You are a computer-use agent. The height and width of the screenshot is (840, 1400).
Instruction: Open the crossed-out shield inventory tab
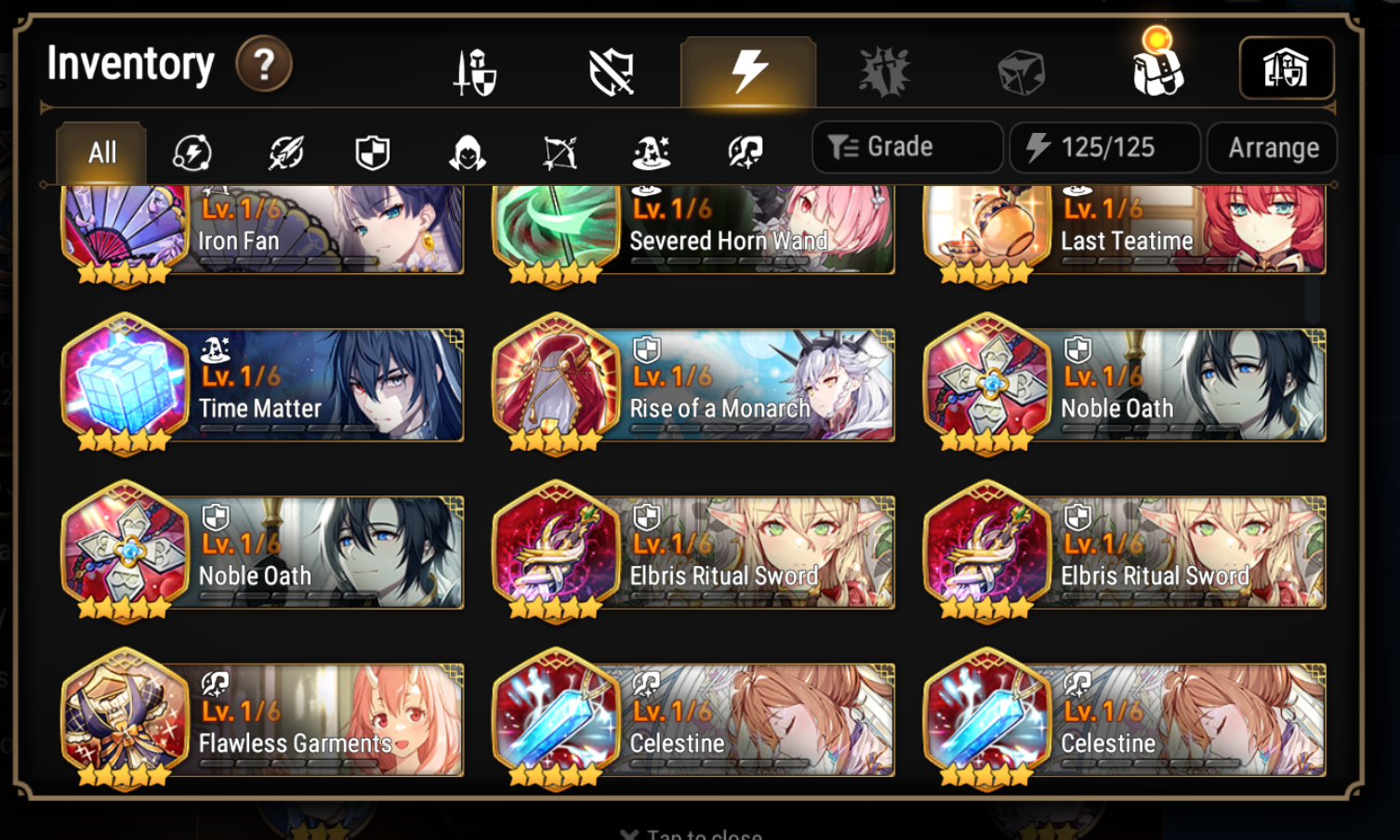[612, 72]
